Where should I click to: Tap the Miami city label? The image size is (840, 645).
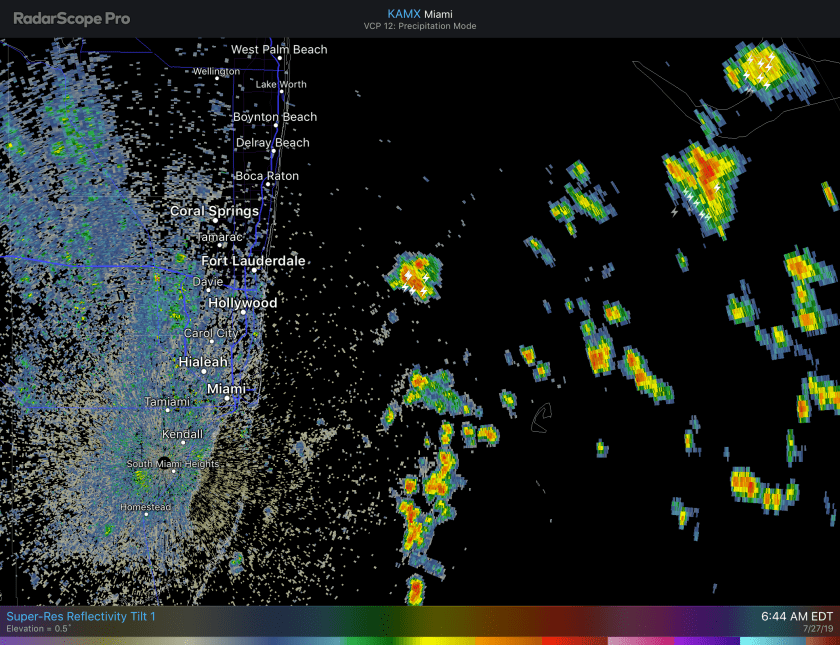pyautogui.click(x=226, y=388)
